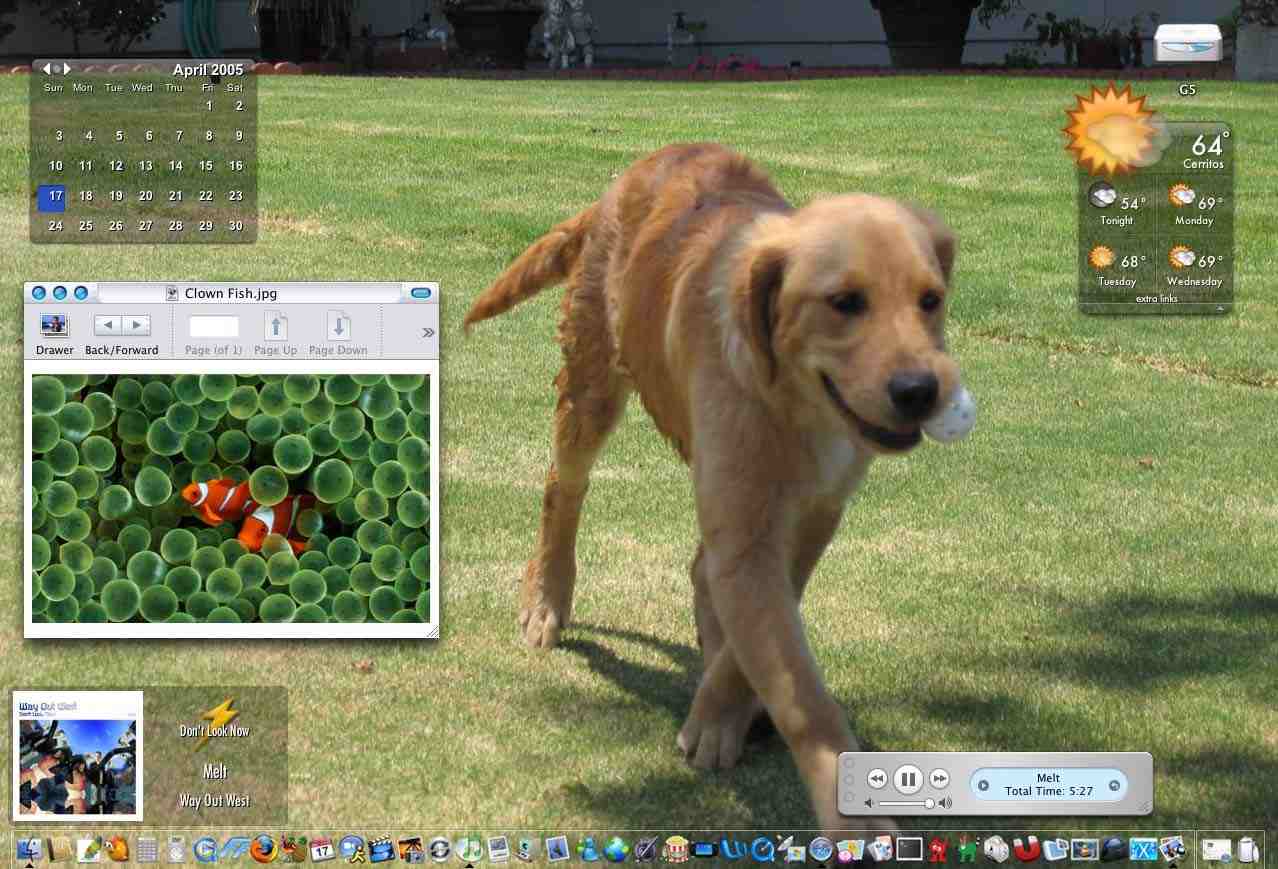Click the April 2005 calendar header

tap(208, 70)
